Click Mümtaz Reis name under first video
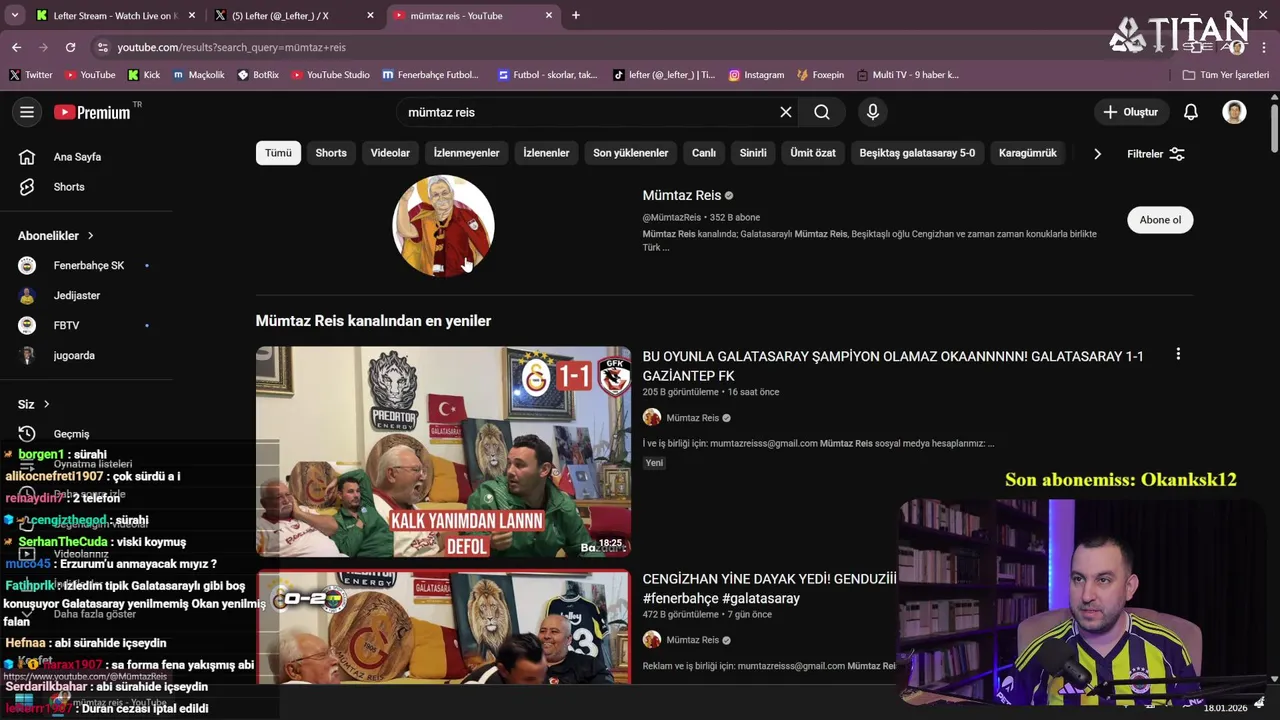The width and height of the screenshot is (1280, 720). coord(692,418)
